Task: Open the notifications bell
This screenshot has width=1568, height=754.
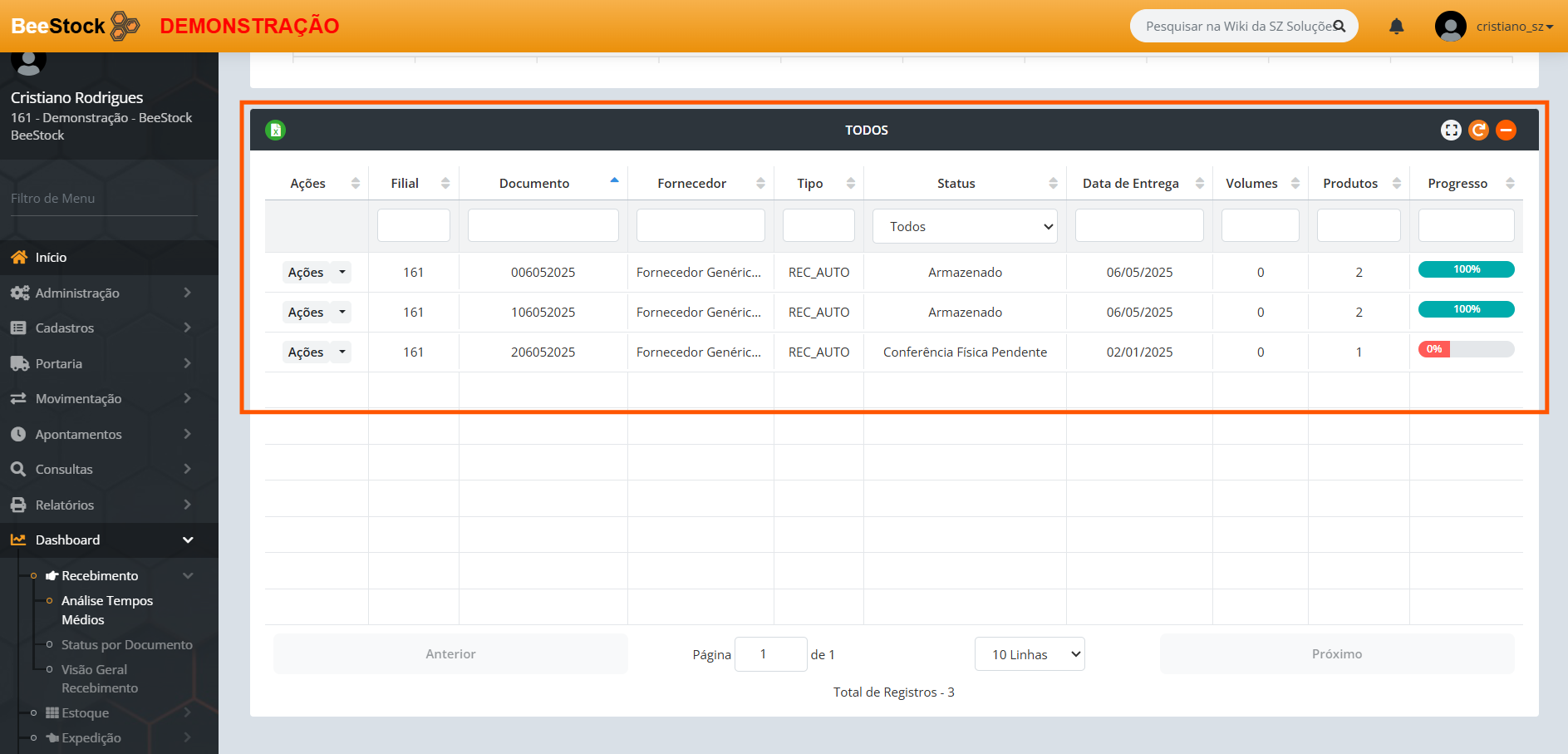Action: click(x=1396, y=27)
